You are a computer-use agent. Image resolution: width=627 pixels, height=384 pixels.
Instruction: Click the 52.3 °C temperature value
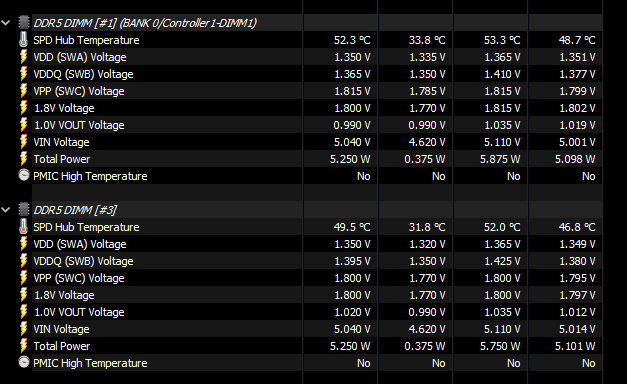[352, 40]
